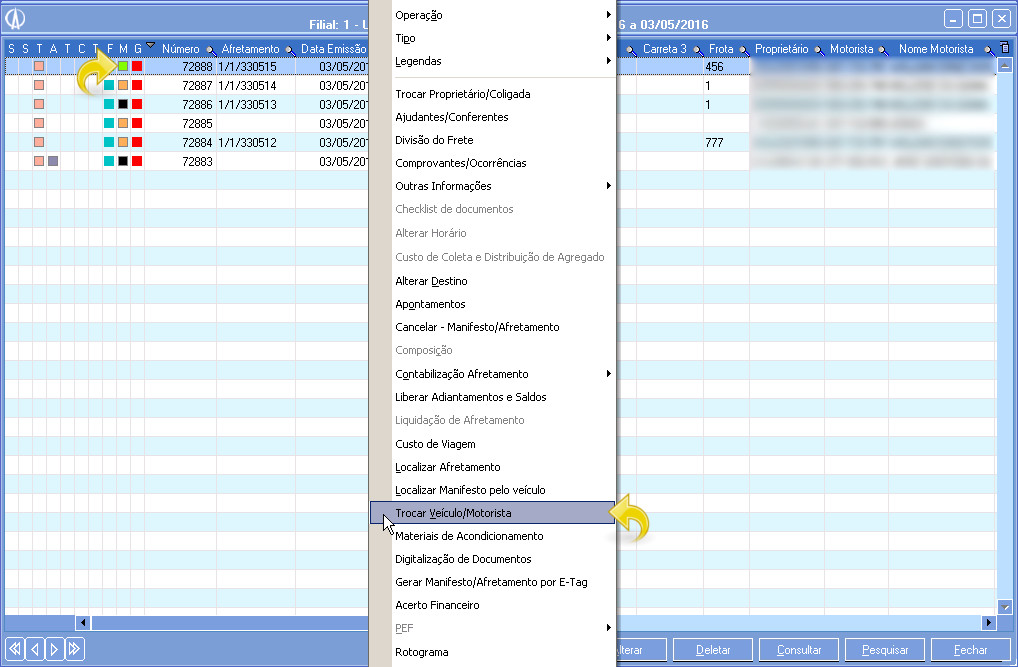This screenshot has height=667, width=1018.
Task: Click the application logo icon in title bar
Action: click(15, 18)
